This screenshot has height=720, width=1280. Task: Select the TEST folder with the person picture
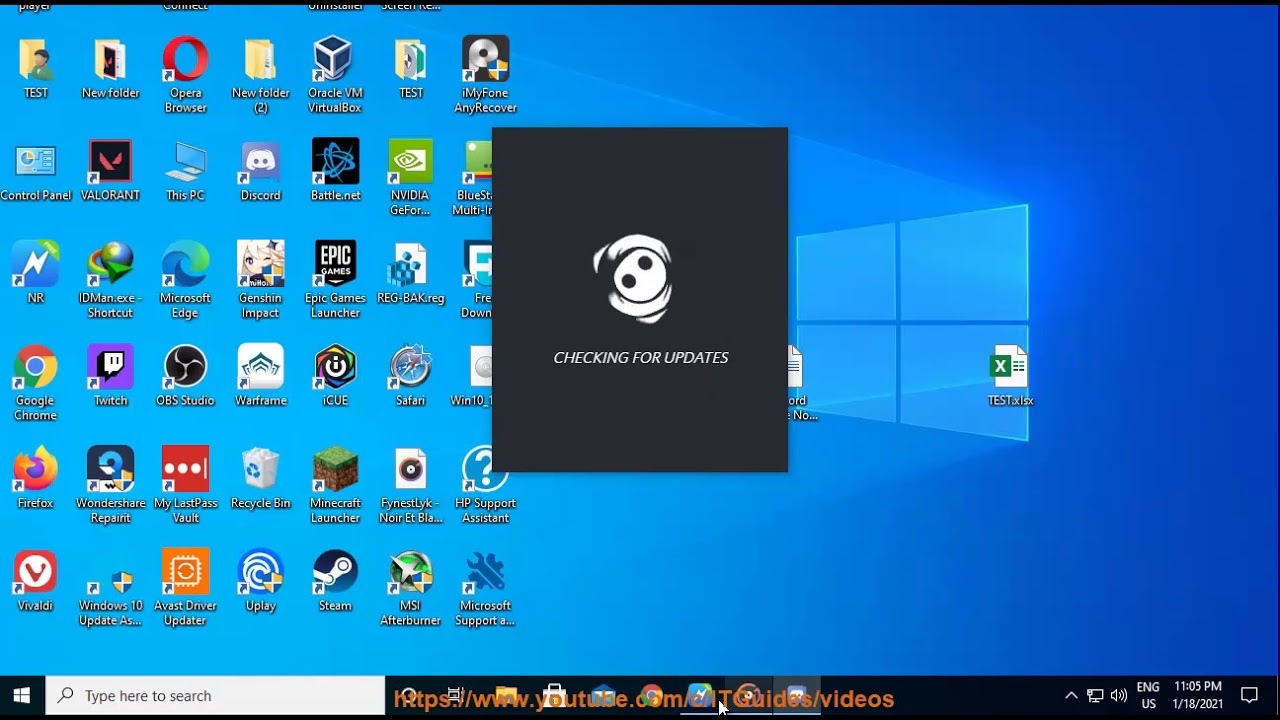(x=35, y=68)
